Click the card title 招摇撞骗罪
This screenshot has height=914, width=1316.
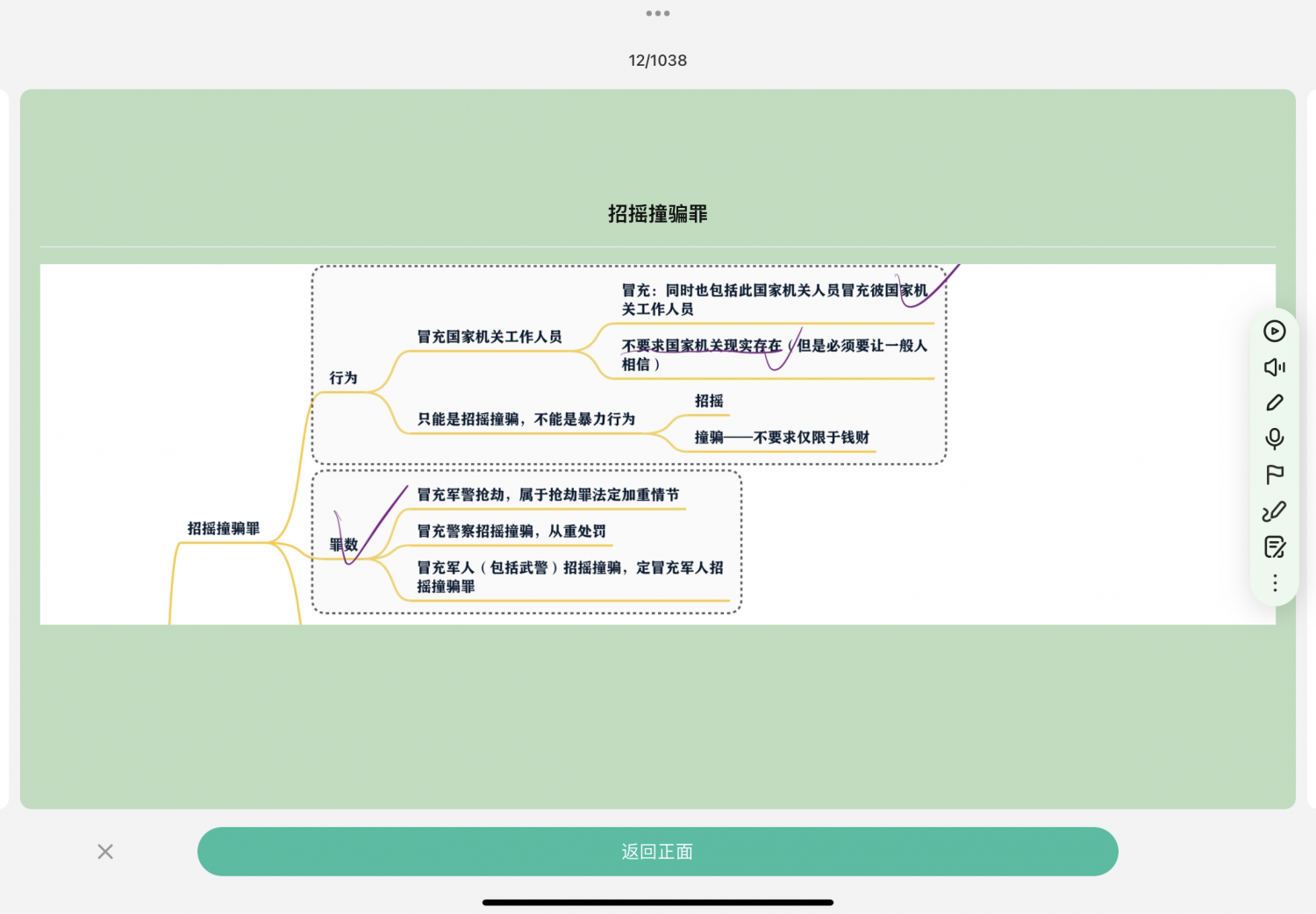pyautogui.click(x=657, y=214)
